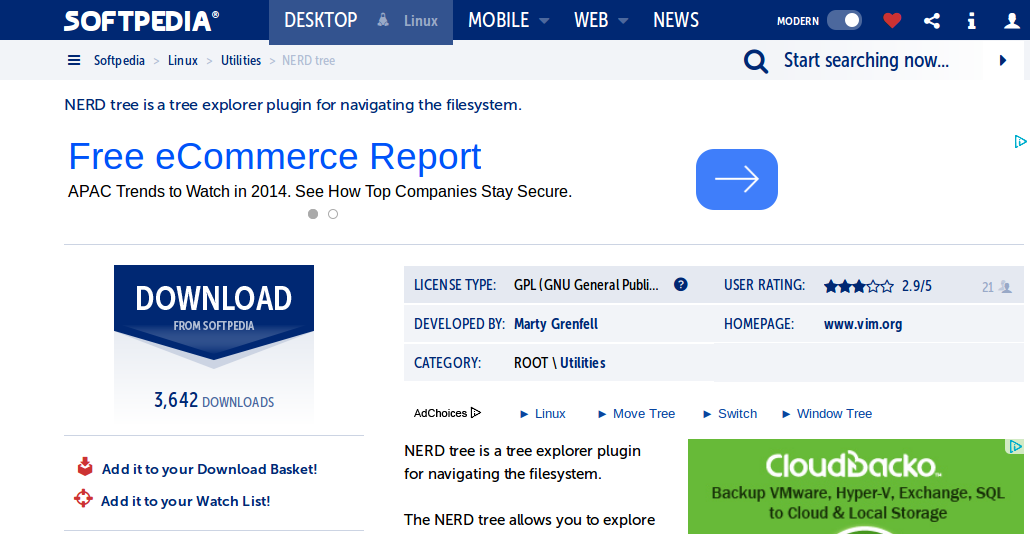The width and height of the screenshot is (1030, 534).
Task: Click the Linux penguin icon in nav
Action: pyautogui.click(x=383, y=20)
